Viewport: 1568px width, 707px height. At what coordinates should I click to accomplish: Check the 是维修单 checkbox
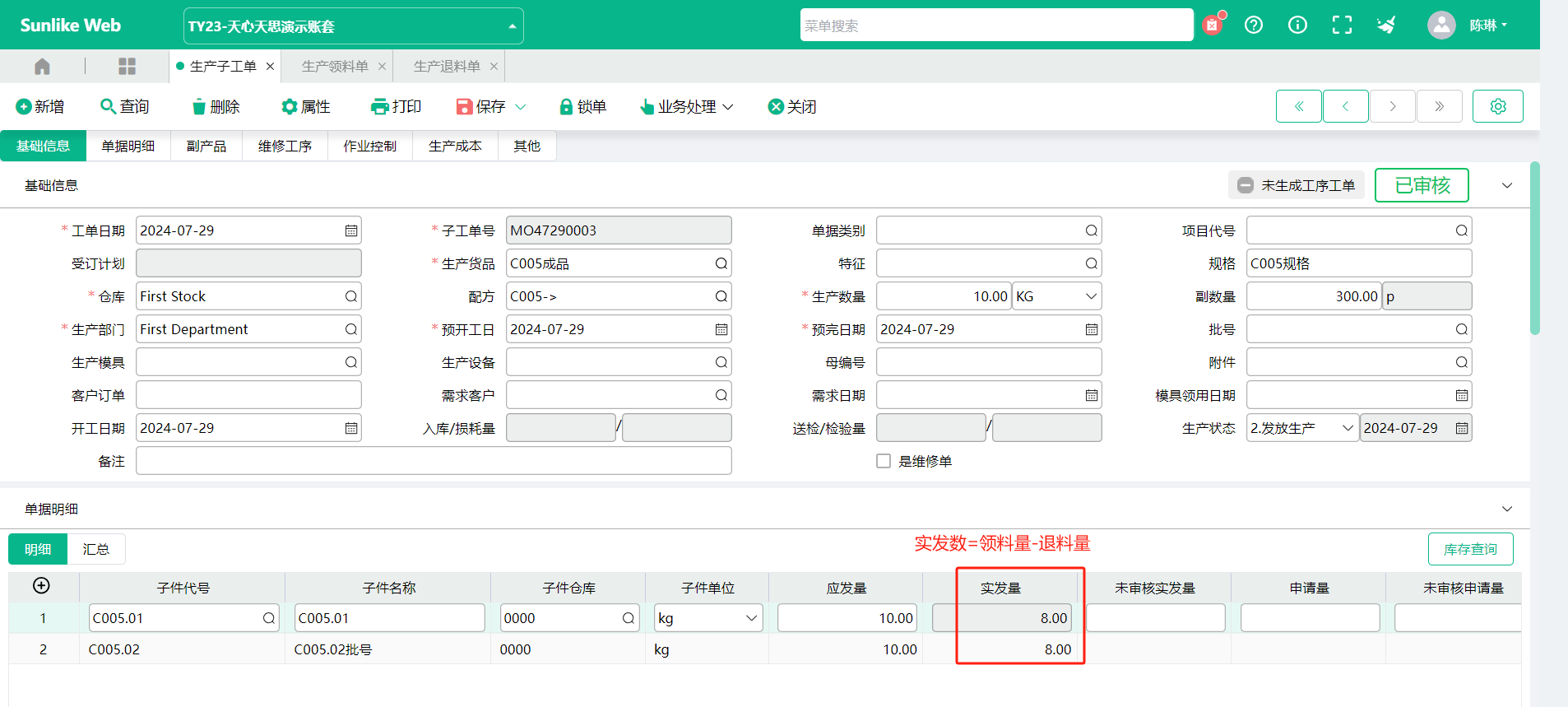pos(884,461)
